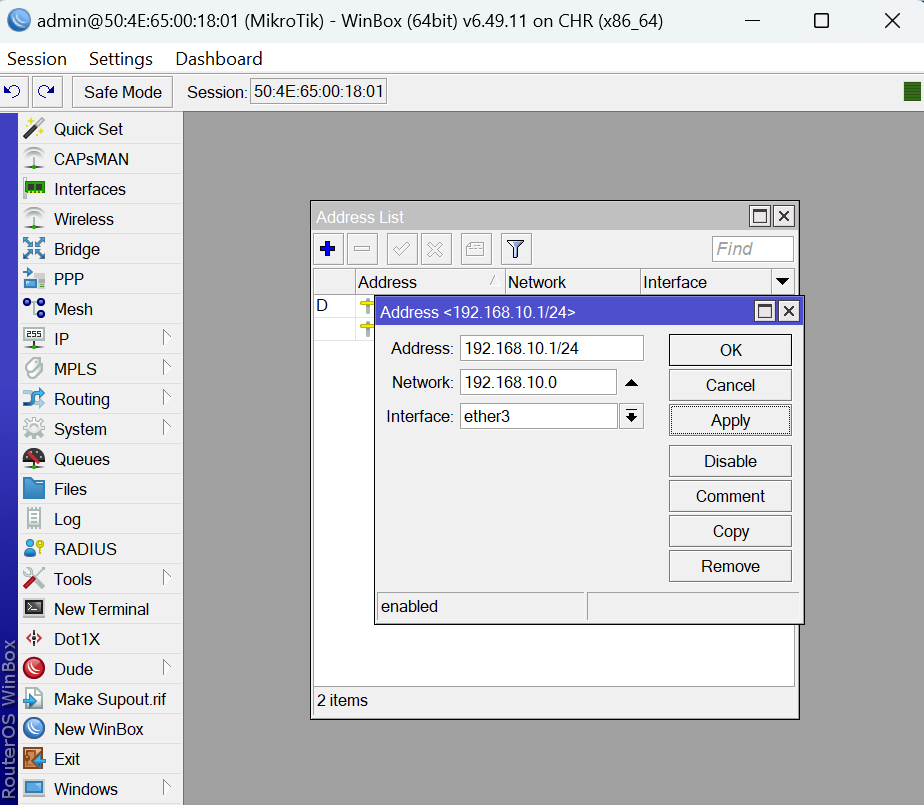Click the Copy button
924x805 pixels.
click(x=730, y=531)
